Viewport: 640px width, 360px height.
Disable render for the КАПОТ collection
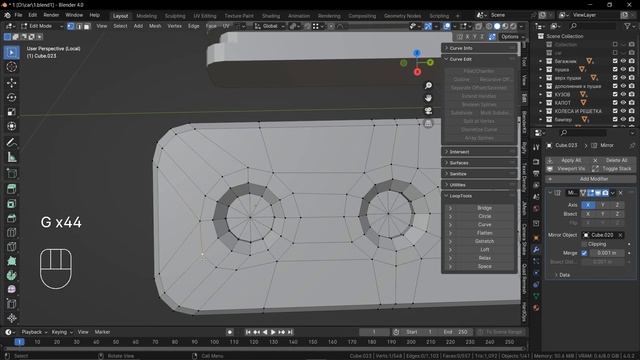click(x=631, y=102)
